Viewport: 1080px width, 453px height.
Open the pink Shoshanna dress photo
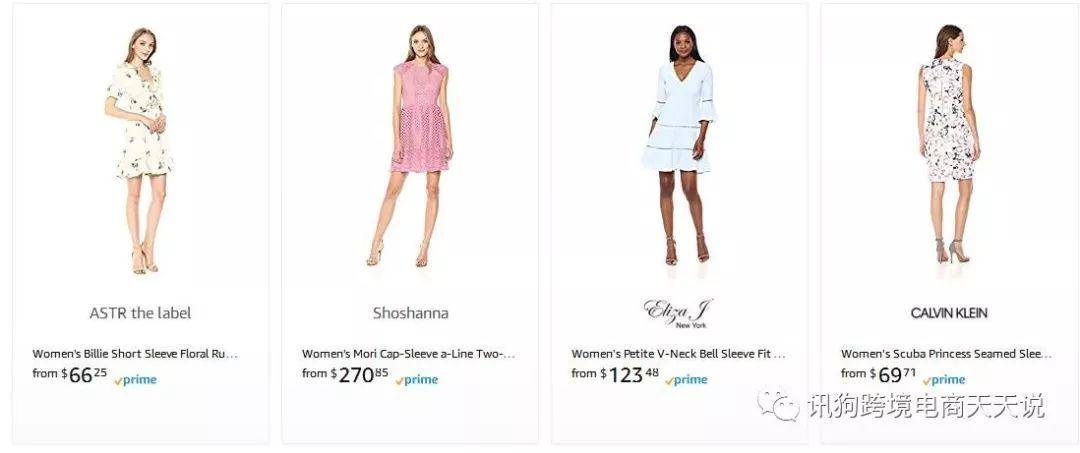pos(411,146)
